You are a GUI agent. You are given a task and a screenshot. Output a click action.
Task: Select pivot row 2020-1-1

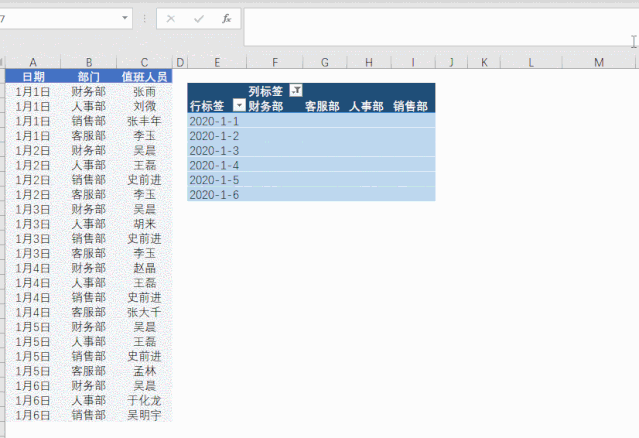215,120
